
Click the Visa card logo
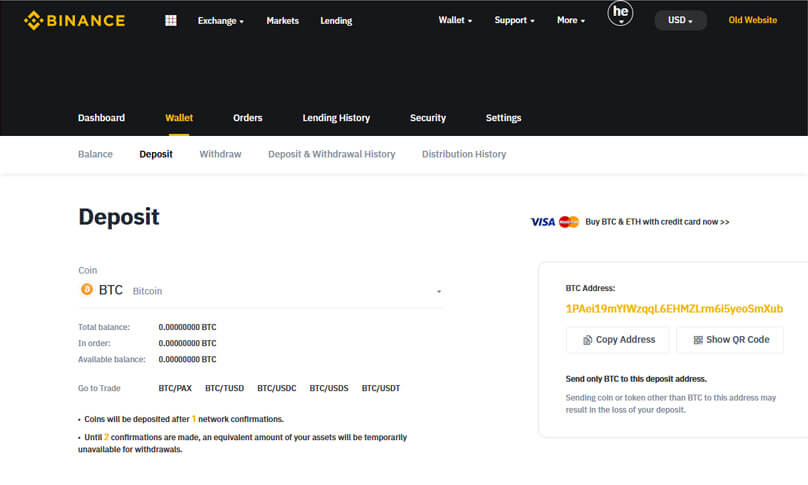(x=543, y=222)
